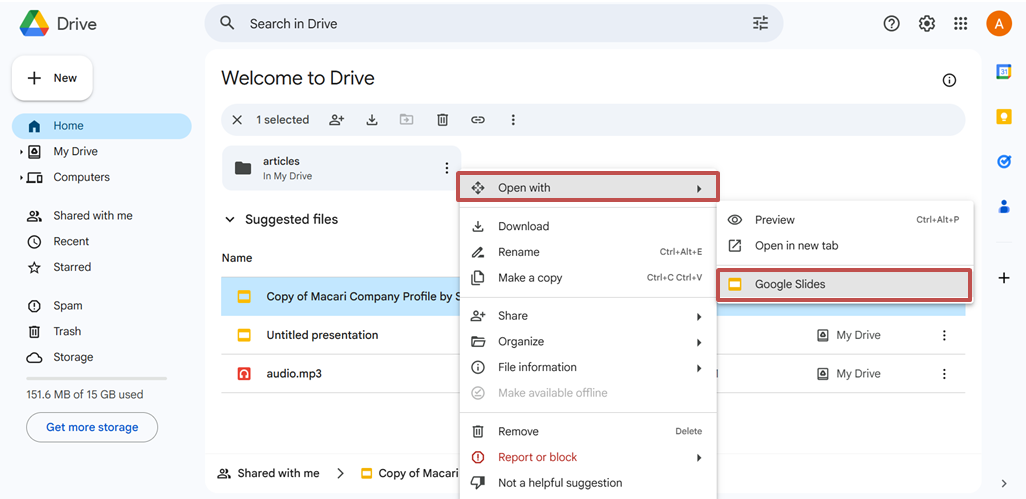
Task: Open the articles folder card
Action: [341, 168]
